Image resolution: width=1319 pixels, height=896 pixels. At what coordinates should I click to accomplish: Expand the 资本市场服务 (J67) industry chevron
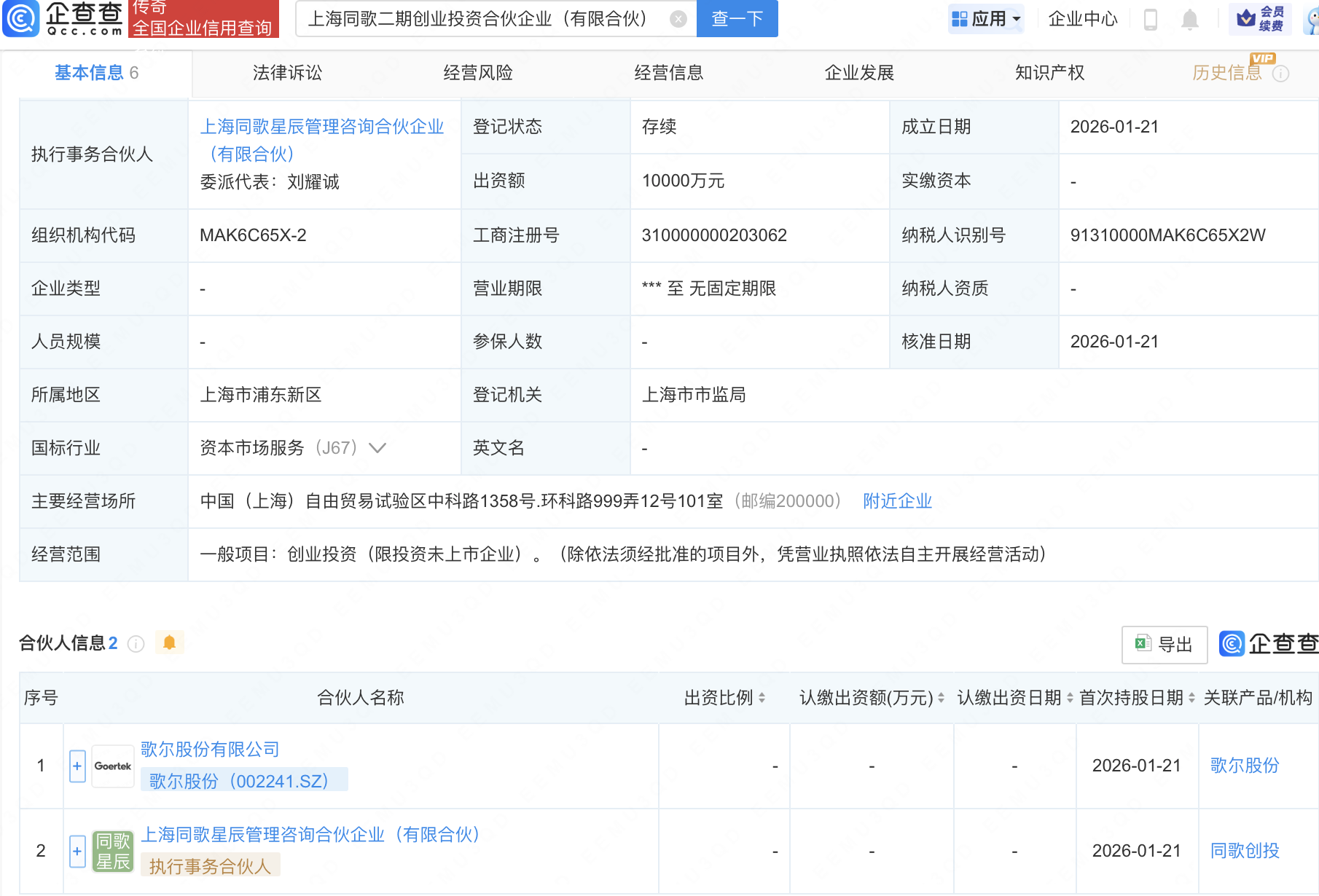377,448
